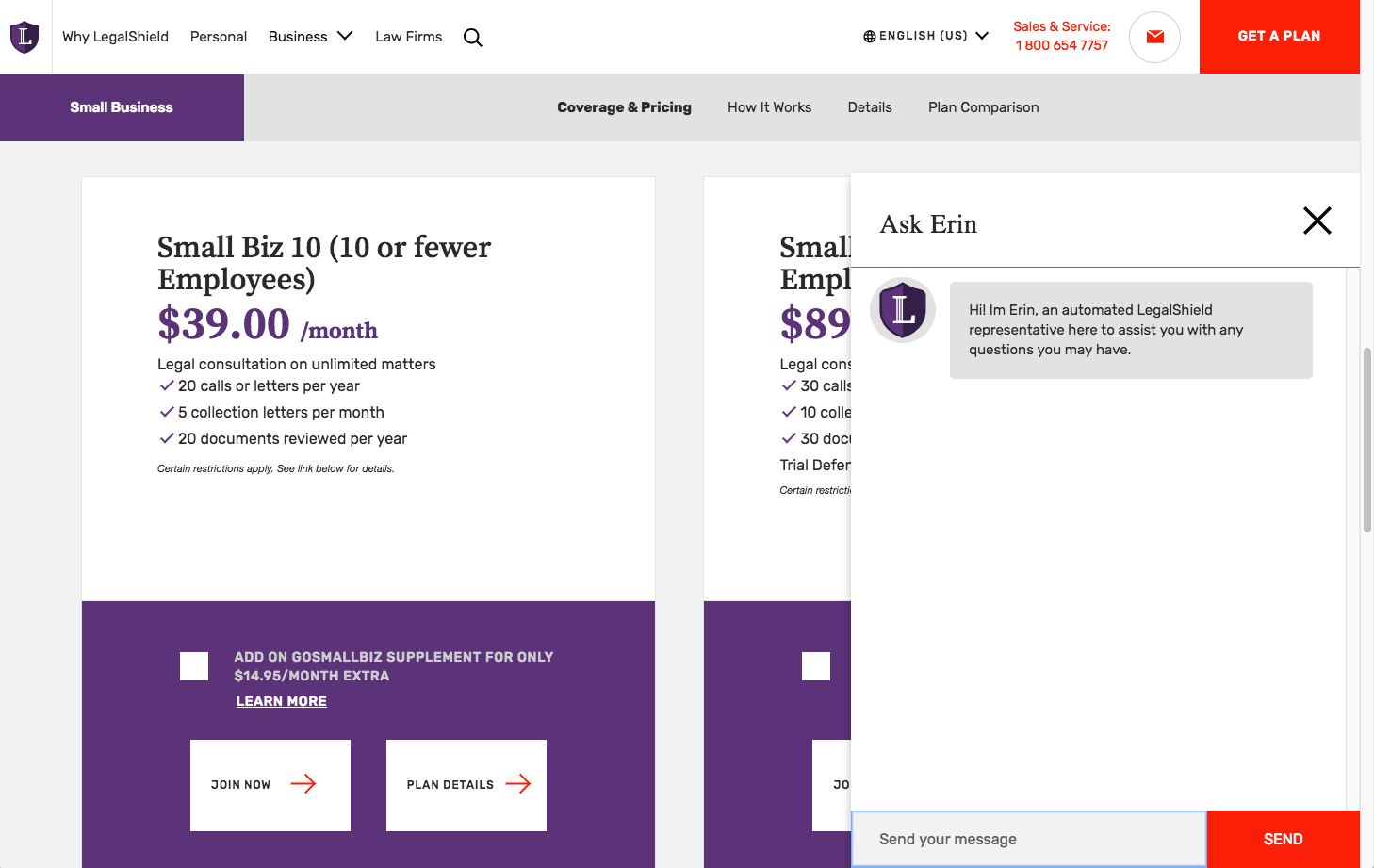
Task: Click the Join Now red arrow
Action: (303, 784)
